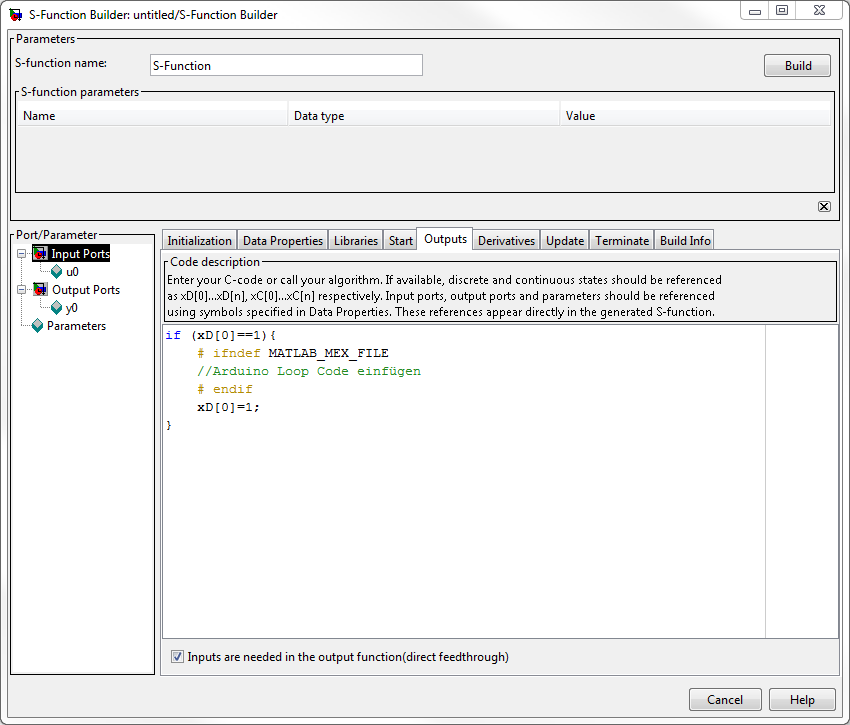This screenshot has height=725, width=850.
Task: Hide the parameters panel with X icon
Action: [824, 206]
